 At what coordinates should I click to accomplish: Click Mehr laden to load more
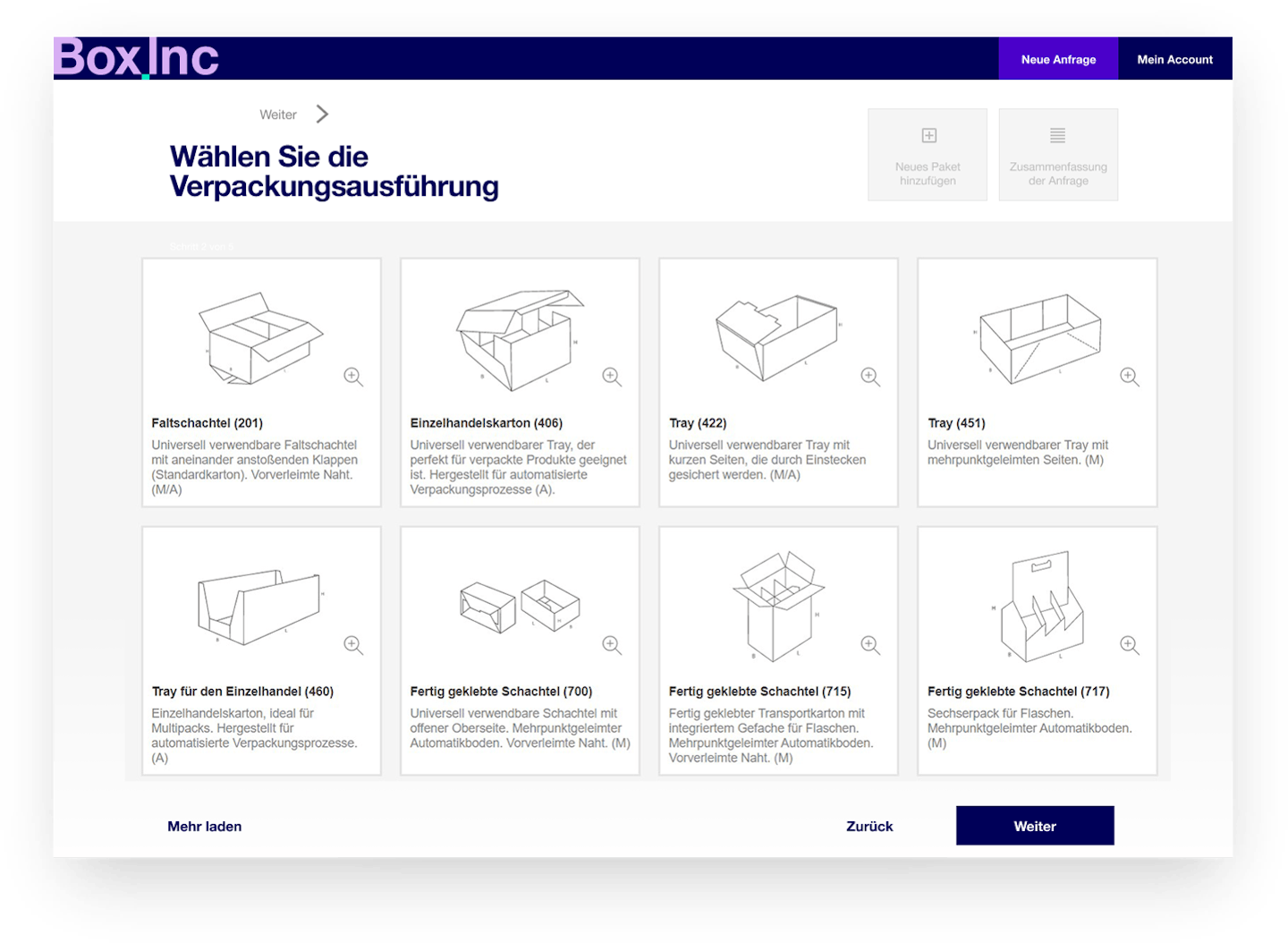205,827
